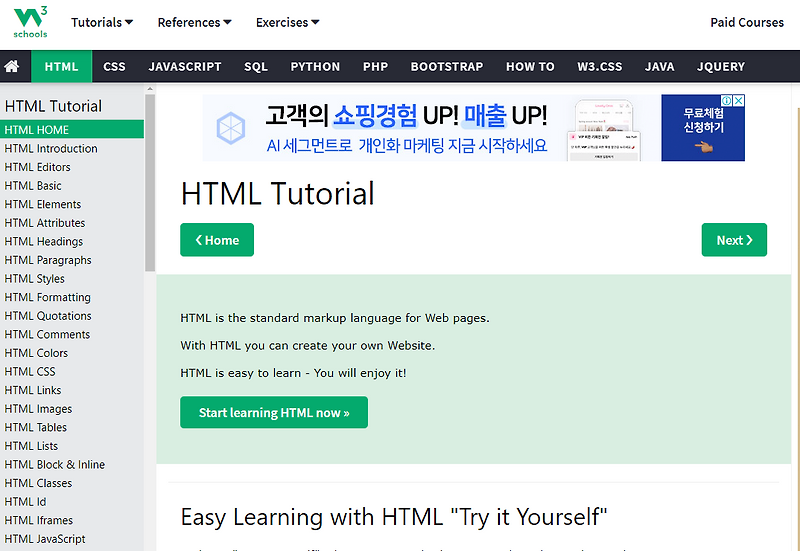Open HTML Paragraphs in sidebar

pos(72,260)
